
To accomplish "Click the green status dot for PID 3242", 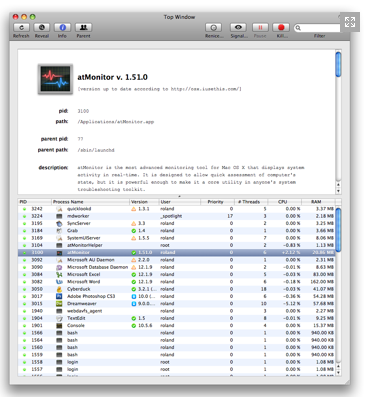I will pyautogui.click(x=24, y=209).
